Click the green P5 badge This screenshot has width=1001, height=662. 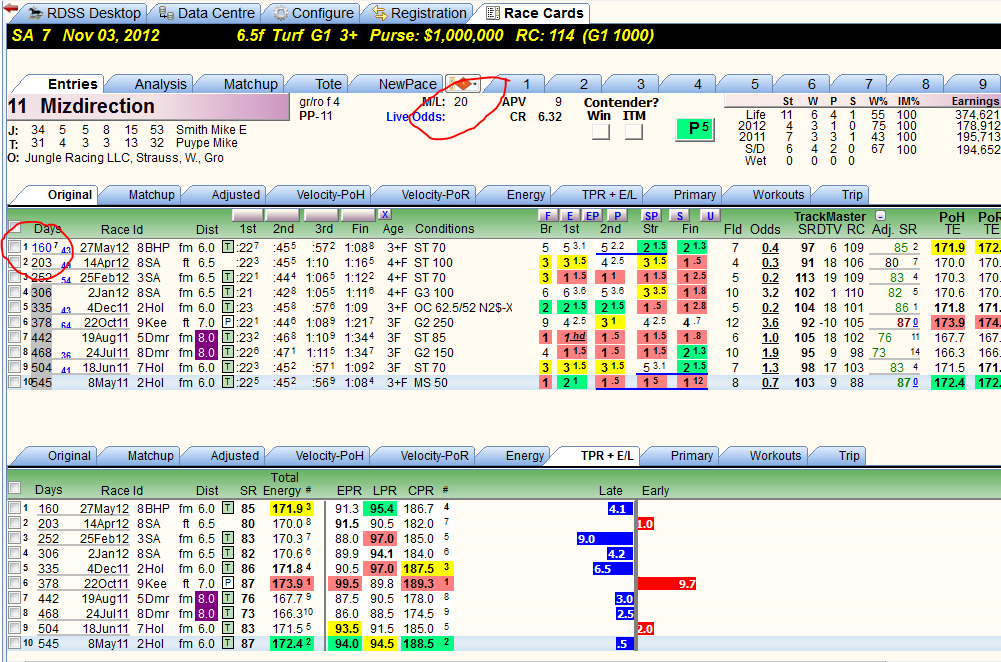coord(695,128)
